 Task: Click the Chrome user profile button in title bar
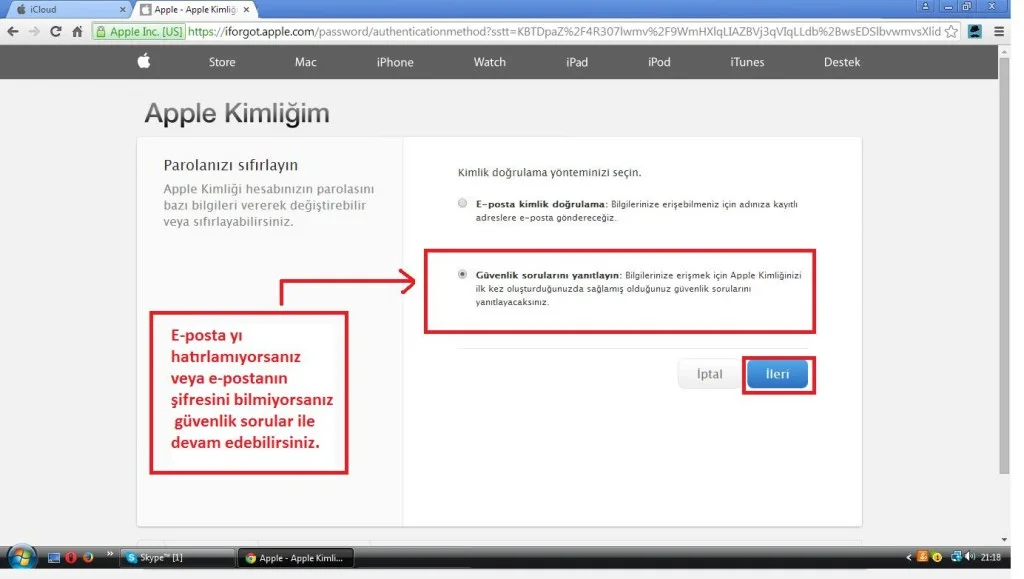(925, 7)
